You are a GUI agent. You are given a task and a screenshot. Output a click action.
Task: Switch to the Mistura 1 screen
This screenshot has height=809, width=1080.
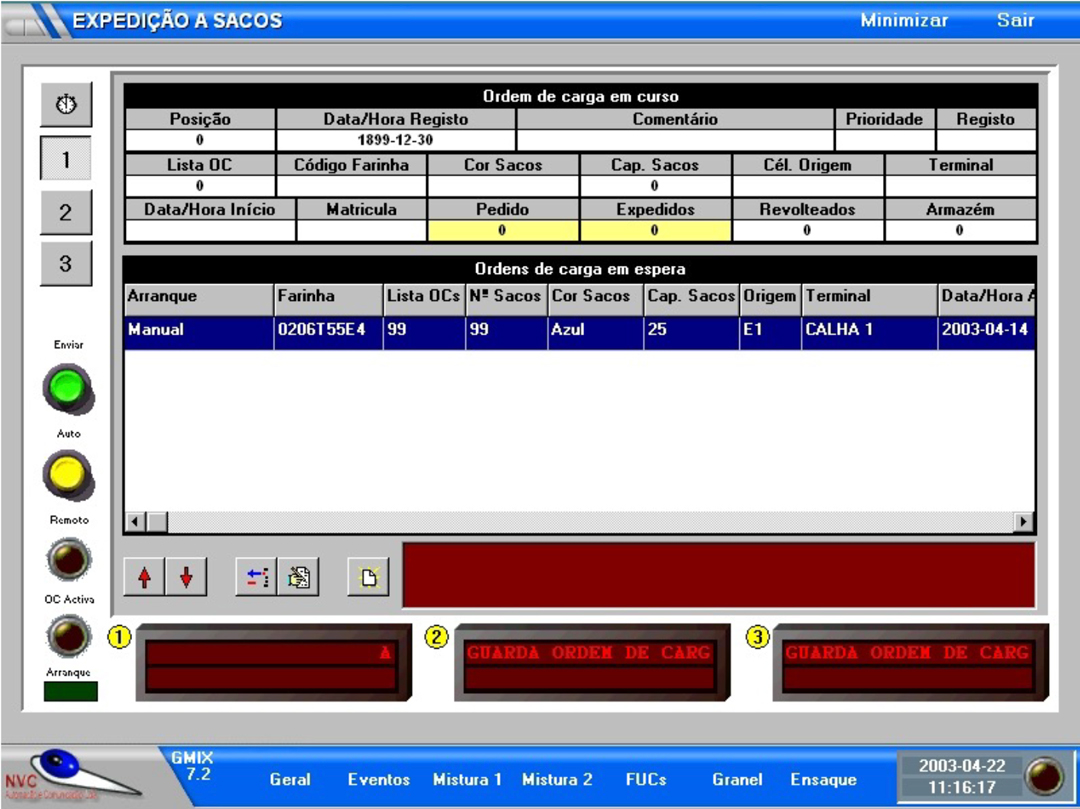coord(467,779)
